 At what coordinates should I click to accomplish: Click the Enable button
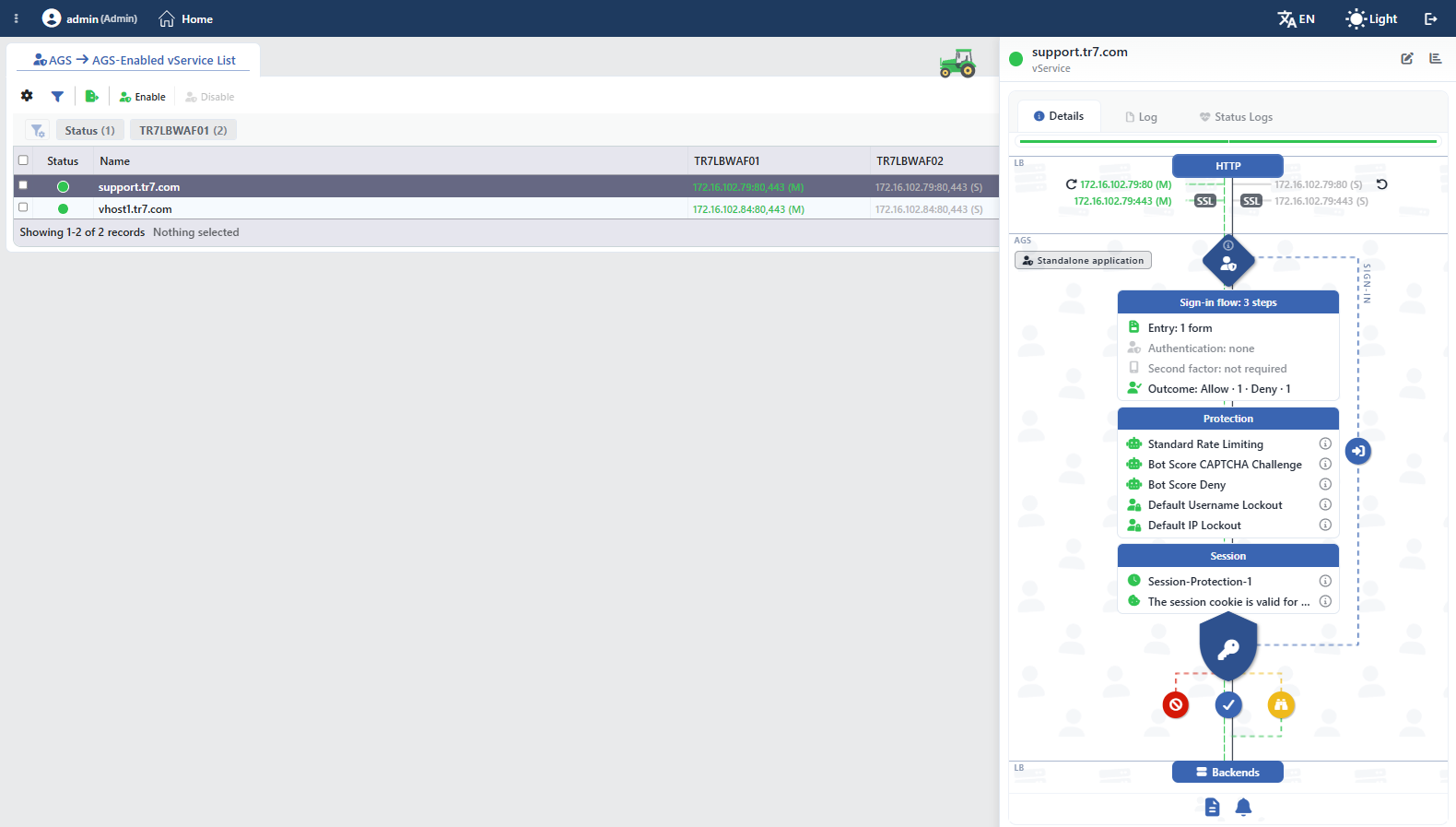143,97
